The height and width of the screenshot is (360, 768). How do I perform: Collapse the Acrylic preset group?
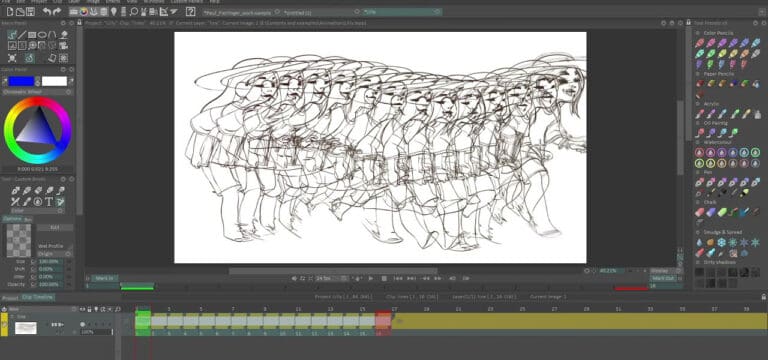point(697,104)
